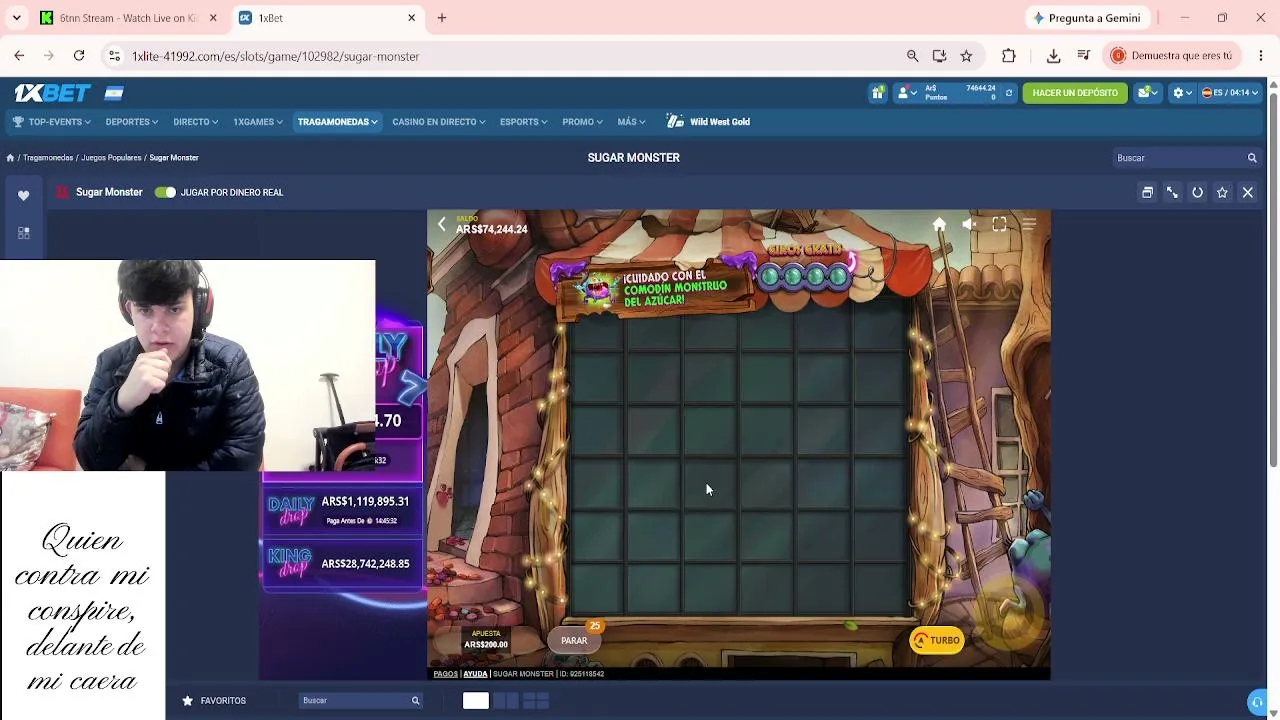Viewport: 1280px width, 720px height.
Task: Open game in a separate window
Action: pos(1147,192)
